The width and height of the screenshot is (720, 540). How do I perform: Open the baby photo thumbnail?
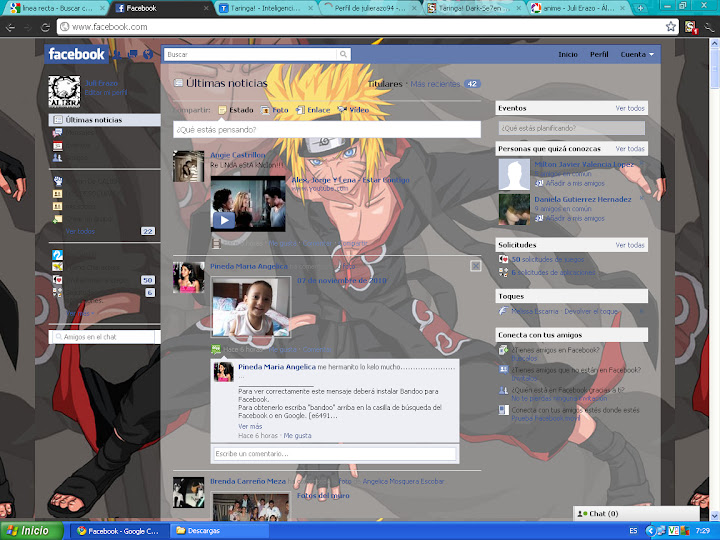pos(251,307)
